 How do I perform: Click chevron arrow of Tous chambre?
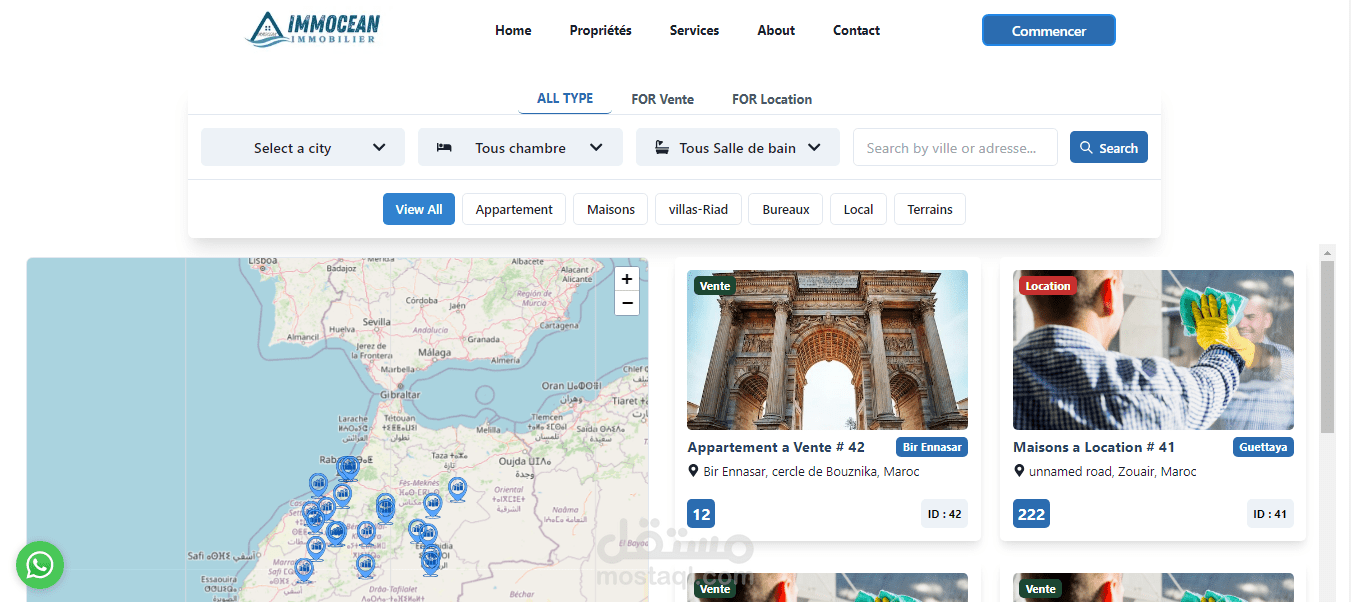coord(596,147)
